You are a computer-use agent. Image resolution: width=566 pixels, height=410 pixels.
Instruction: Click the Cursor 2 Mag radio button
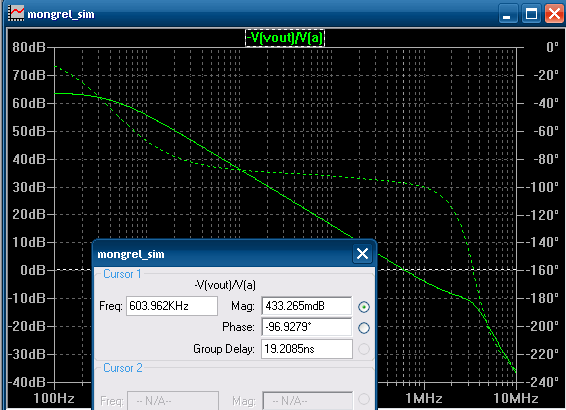pyautogui.click(x=364, y=399)
